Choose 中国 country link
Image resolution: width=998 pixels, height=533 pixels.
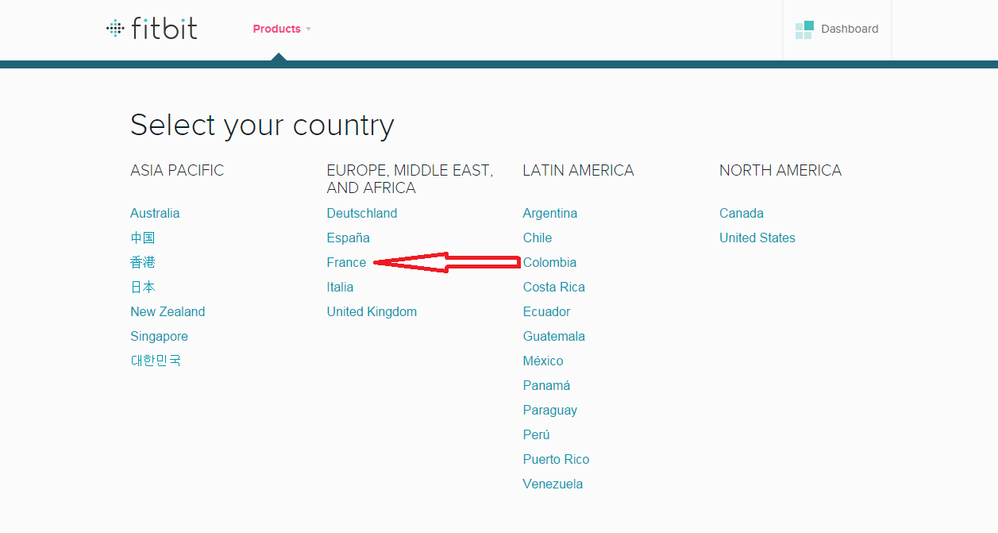[x=143, y=238]
